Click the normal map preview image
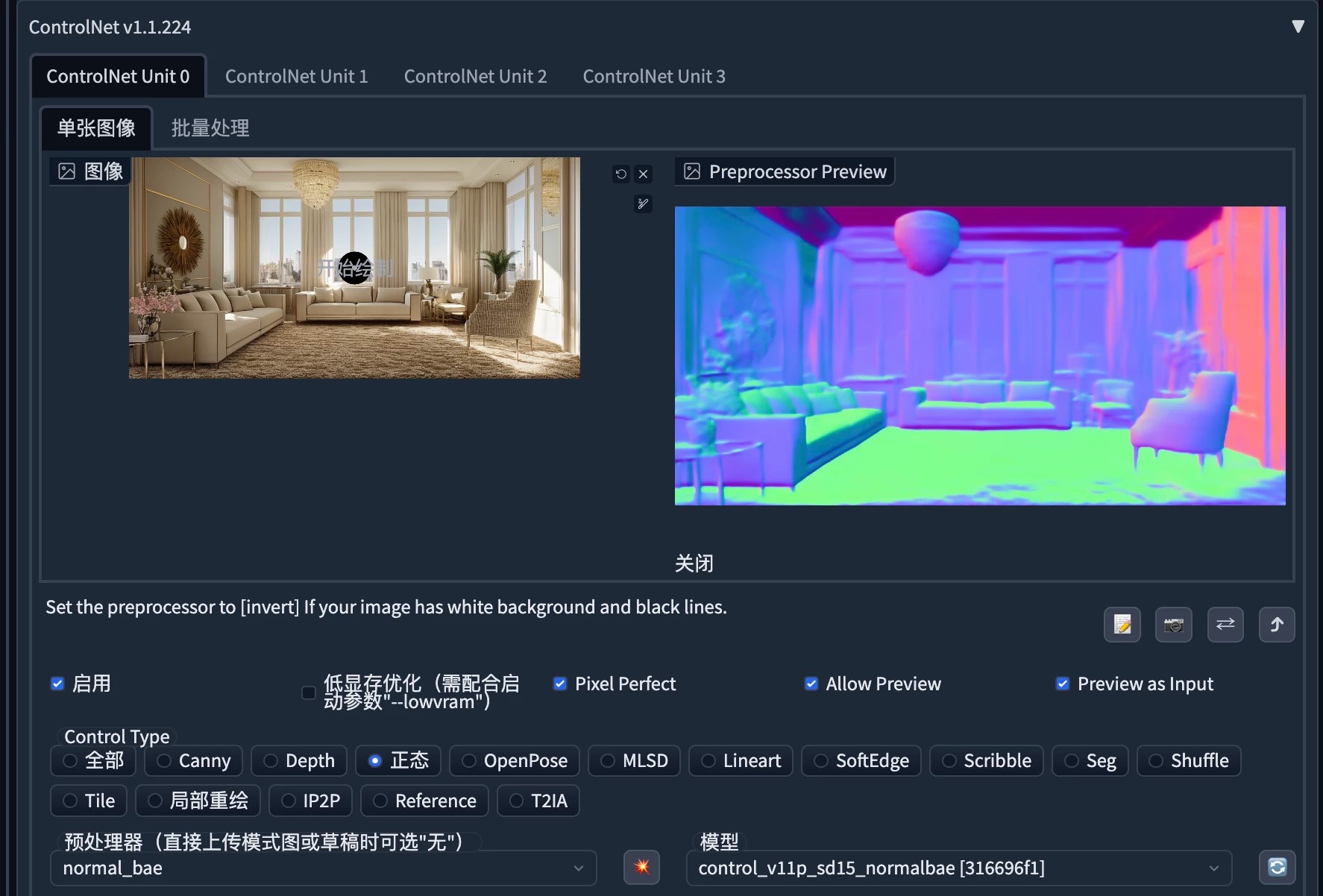This screenshot has width=1323, height=896. pos(979,356)
